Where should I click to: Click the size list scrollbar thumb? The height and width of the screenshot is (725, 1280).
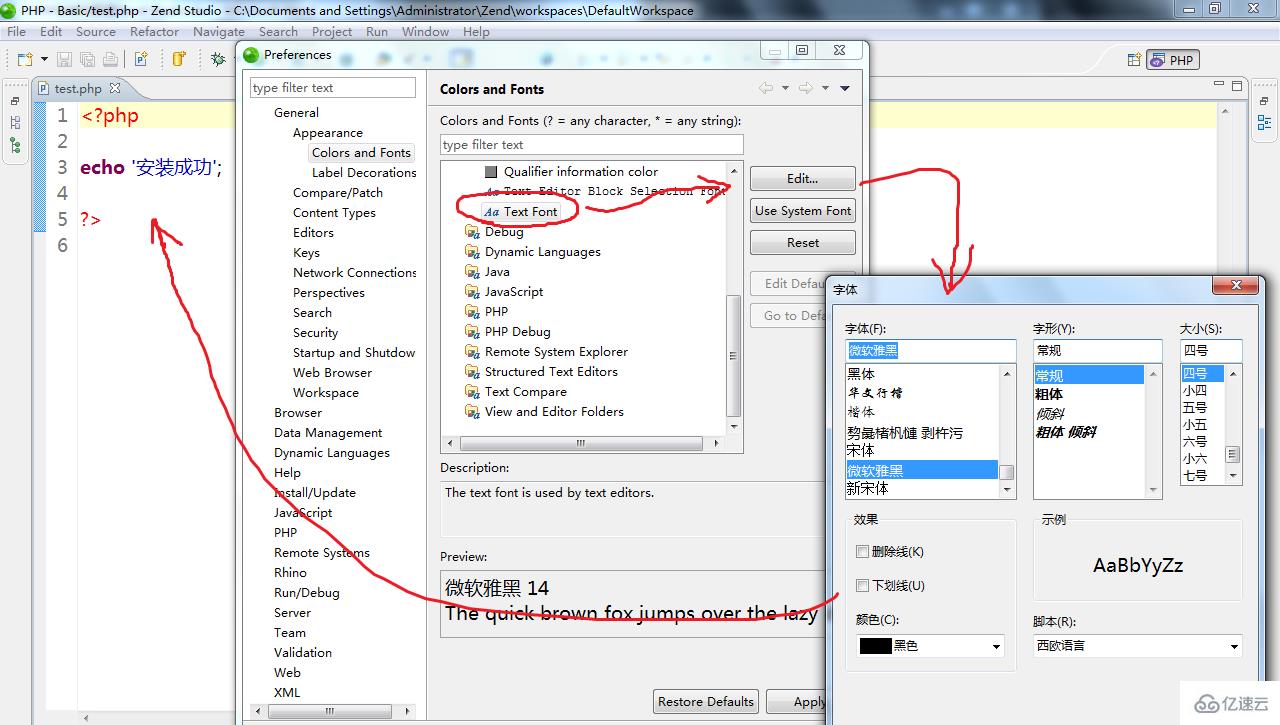tap(1233, 454)
